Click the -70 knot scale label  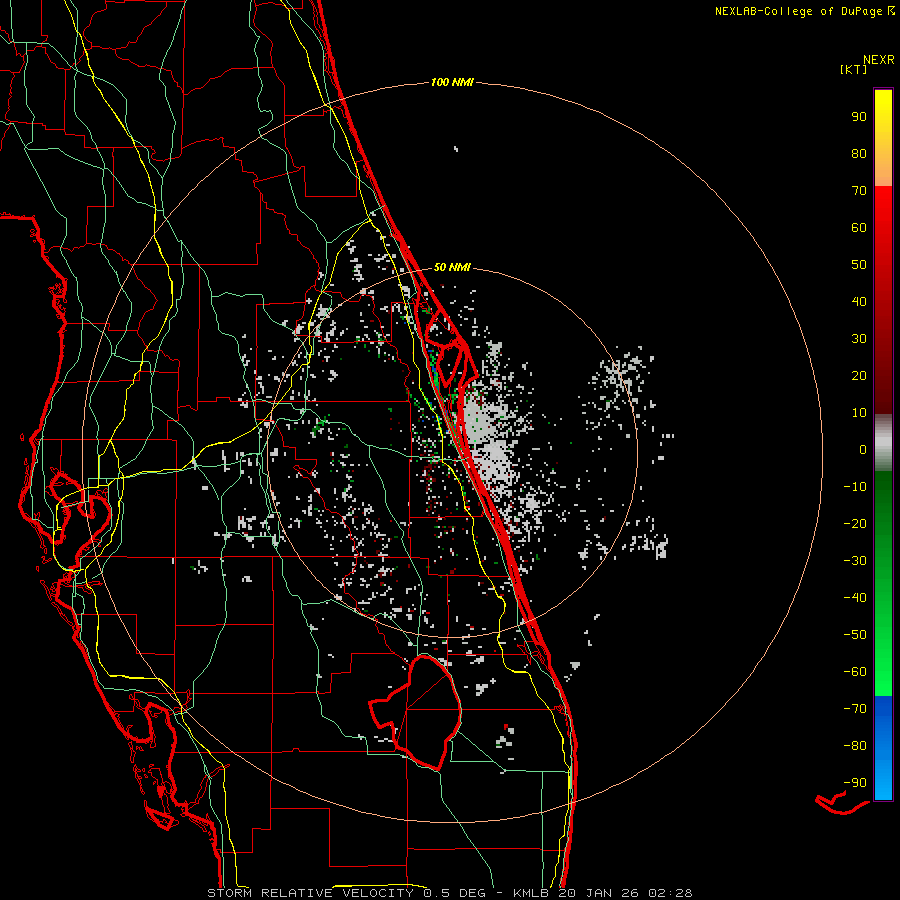point(855,709)
